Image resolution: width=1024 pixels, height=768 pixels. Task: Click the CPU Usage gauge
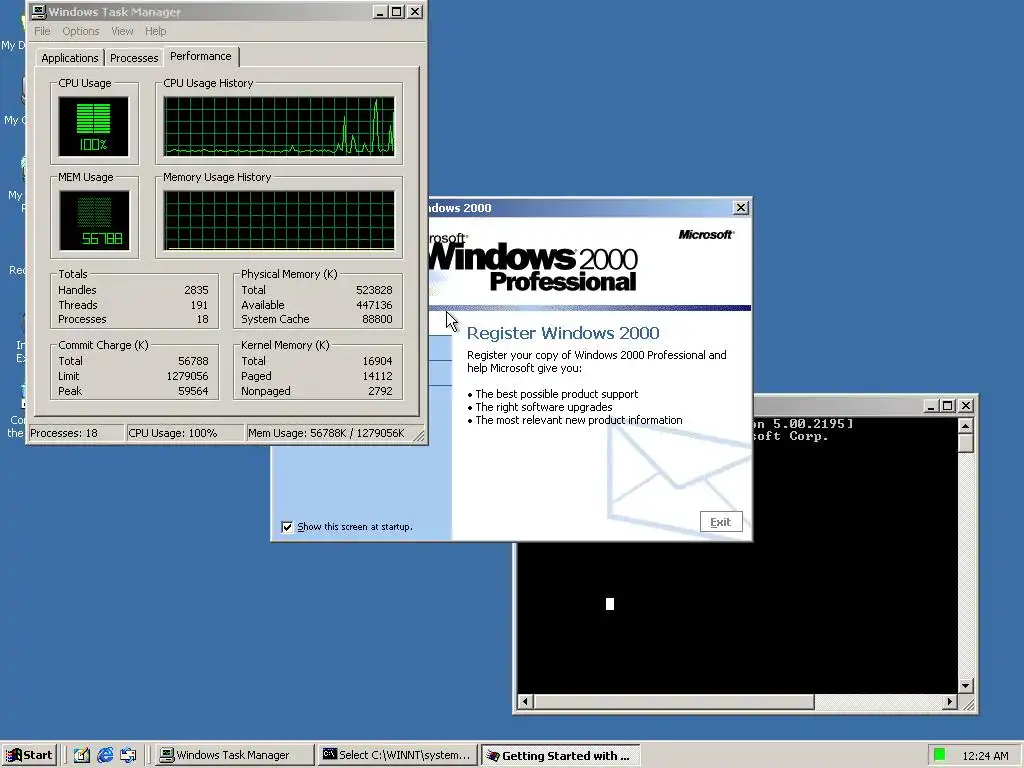tap(93, 126)
